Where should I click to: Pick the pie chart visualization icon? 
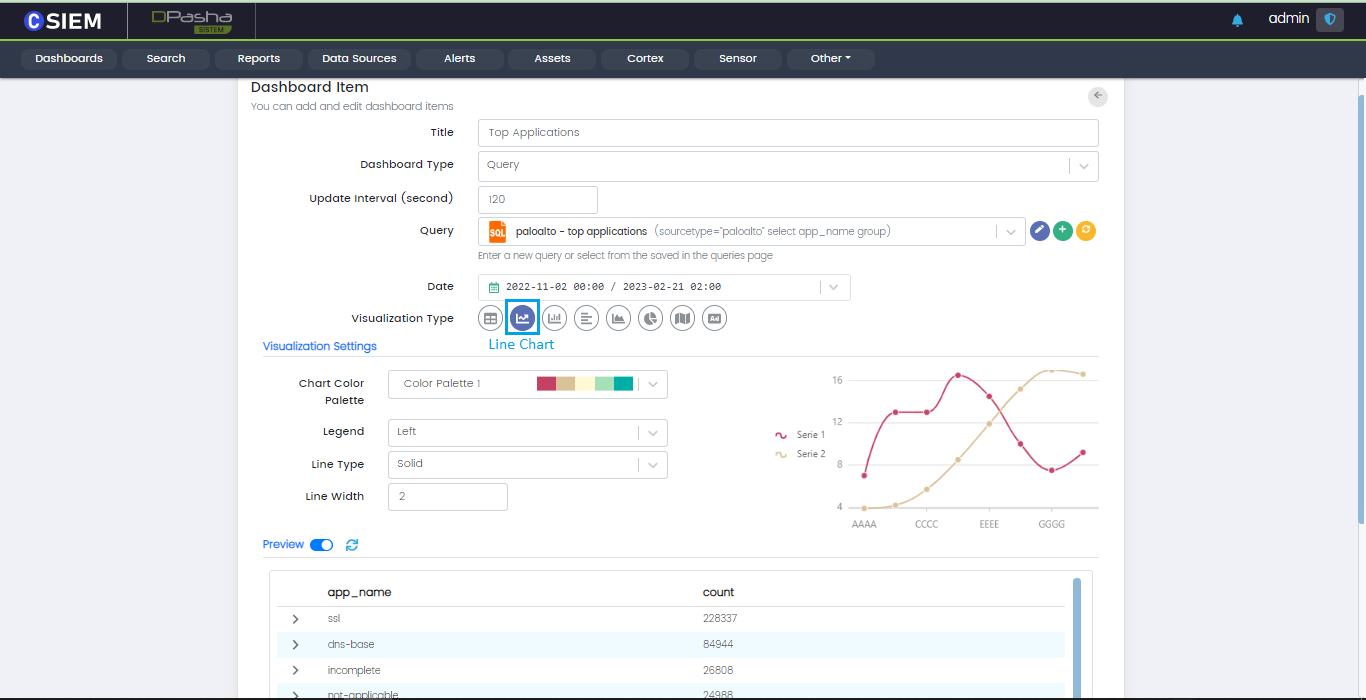point(650,318)
